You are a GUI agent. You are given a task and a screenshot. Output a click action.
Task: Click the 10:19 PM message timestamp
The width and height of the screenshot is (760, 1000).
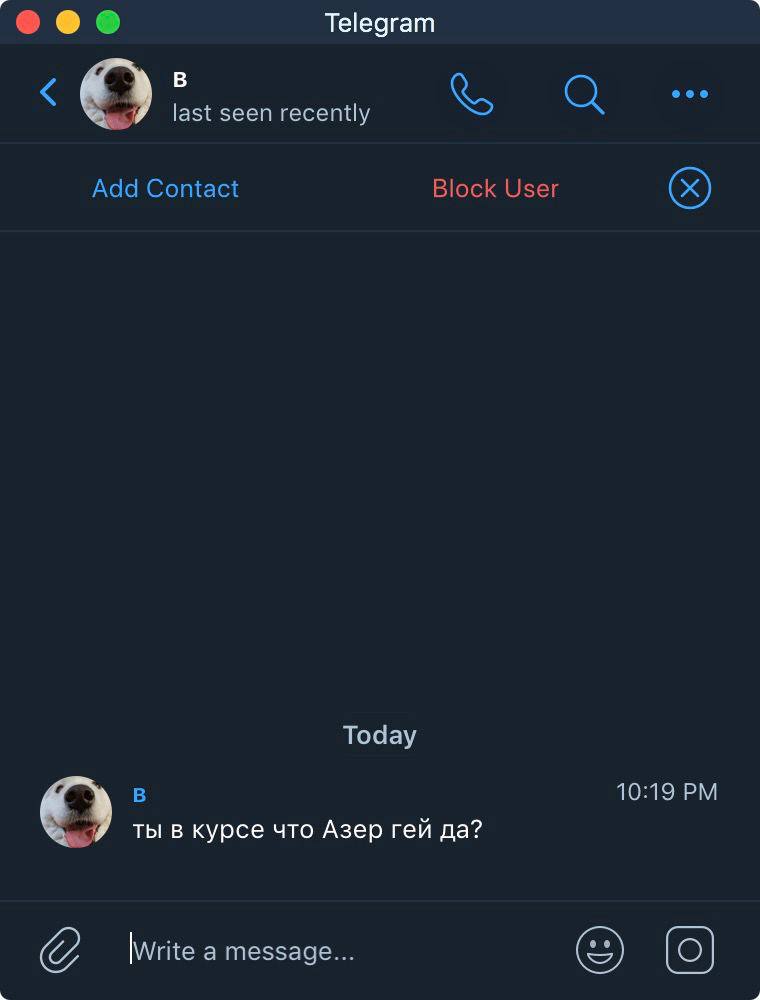click(x=666, y=792)
